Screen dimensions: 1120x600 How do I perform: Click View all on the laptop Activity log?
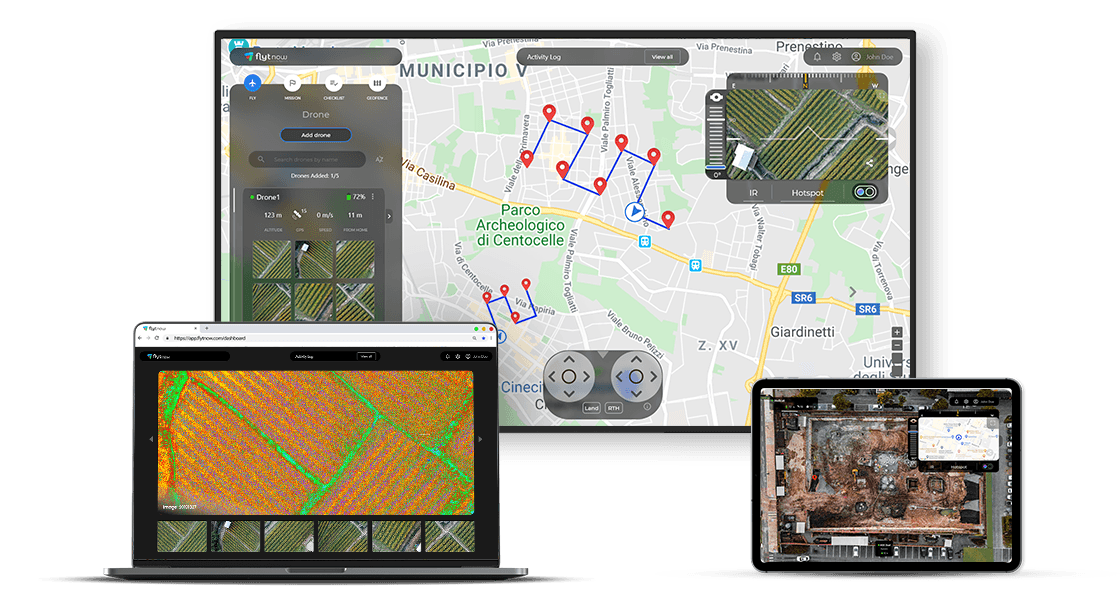click(x=366, y=356)
